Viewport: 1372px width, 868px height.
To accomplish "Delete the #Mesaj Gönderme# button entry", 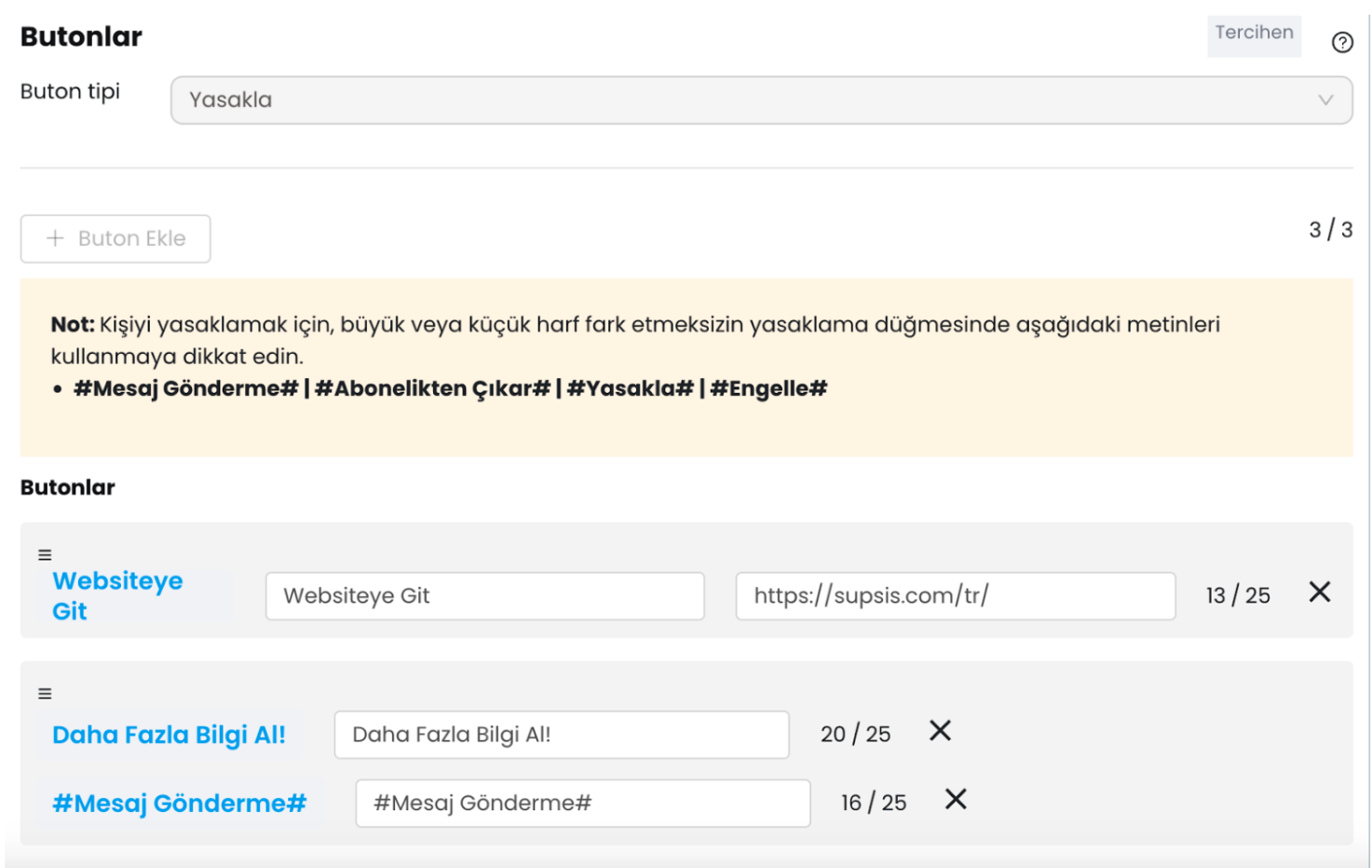I will [x=957, y=799].
